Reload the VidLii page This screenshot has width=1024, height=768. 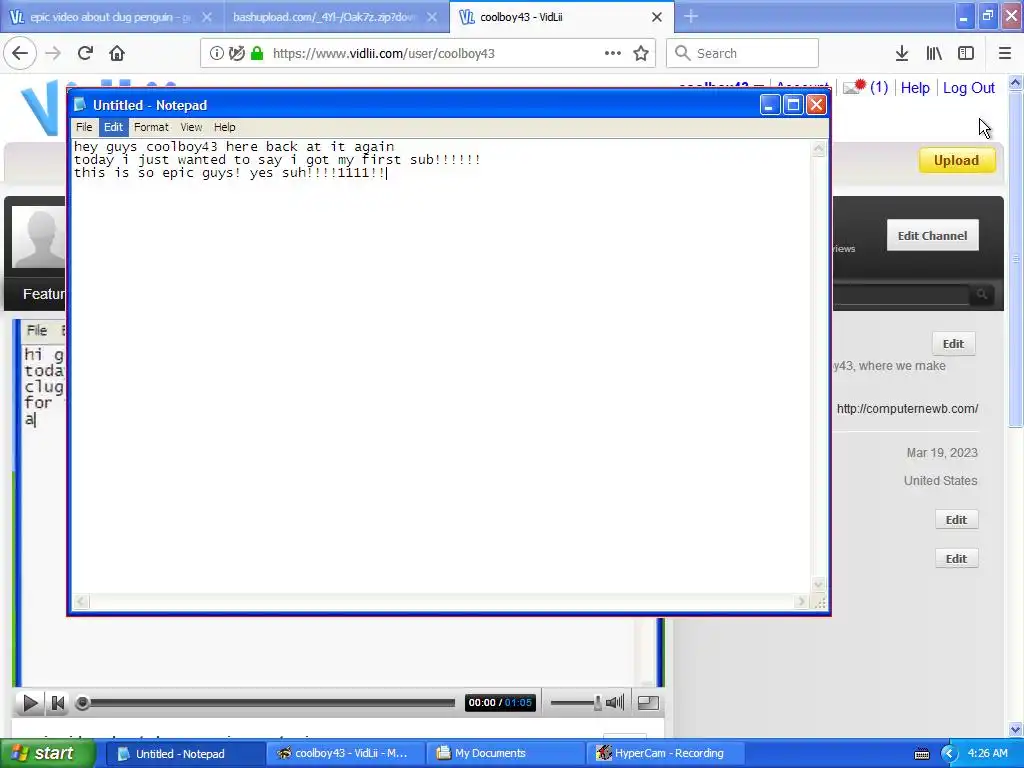pyautogui.click(x=85, y=54)
